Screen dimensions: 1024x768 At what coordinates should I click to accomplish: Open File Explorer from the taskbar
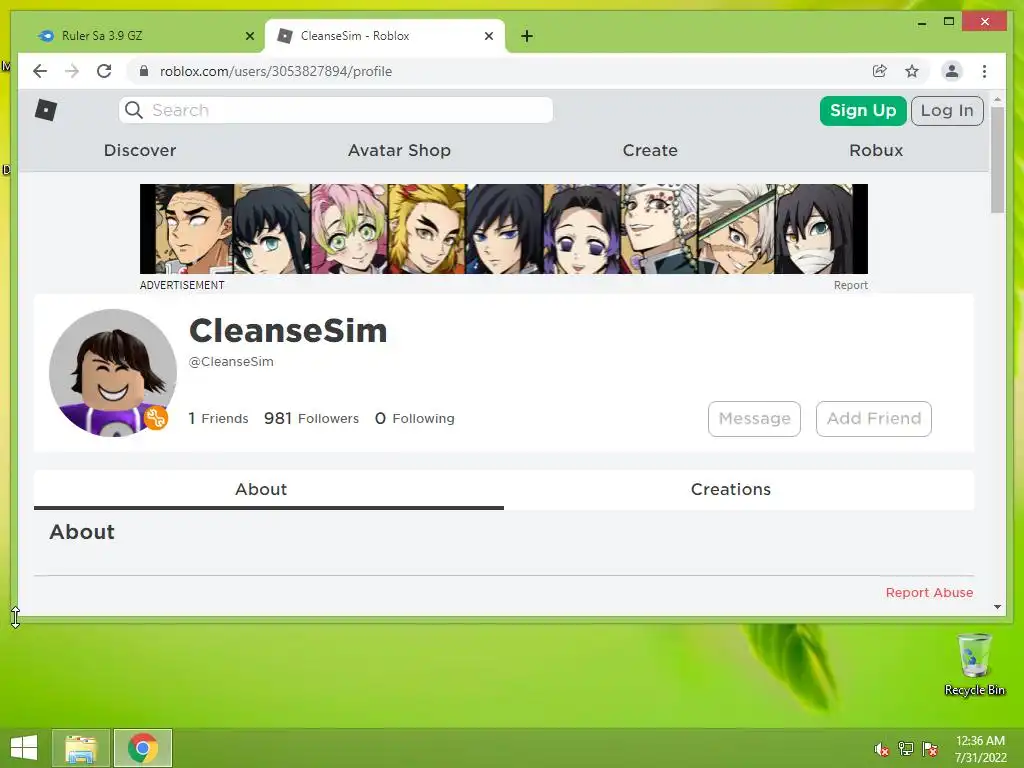click(x=81, y=748)
